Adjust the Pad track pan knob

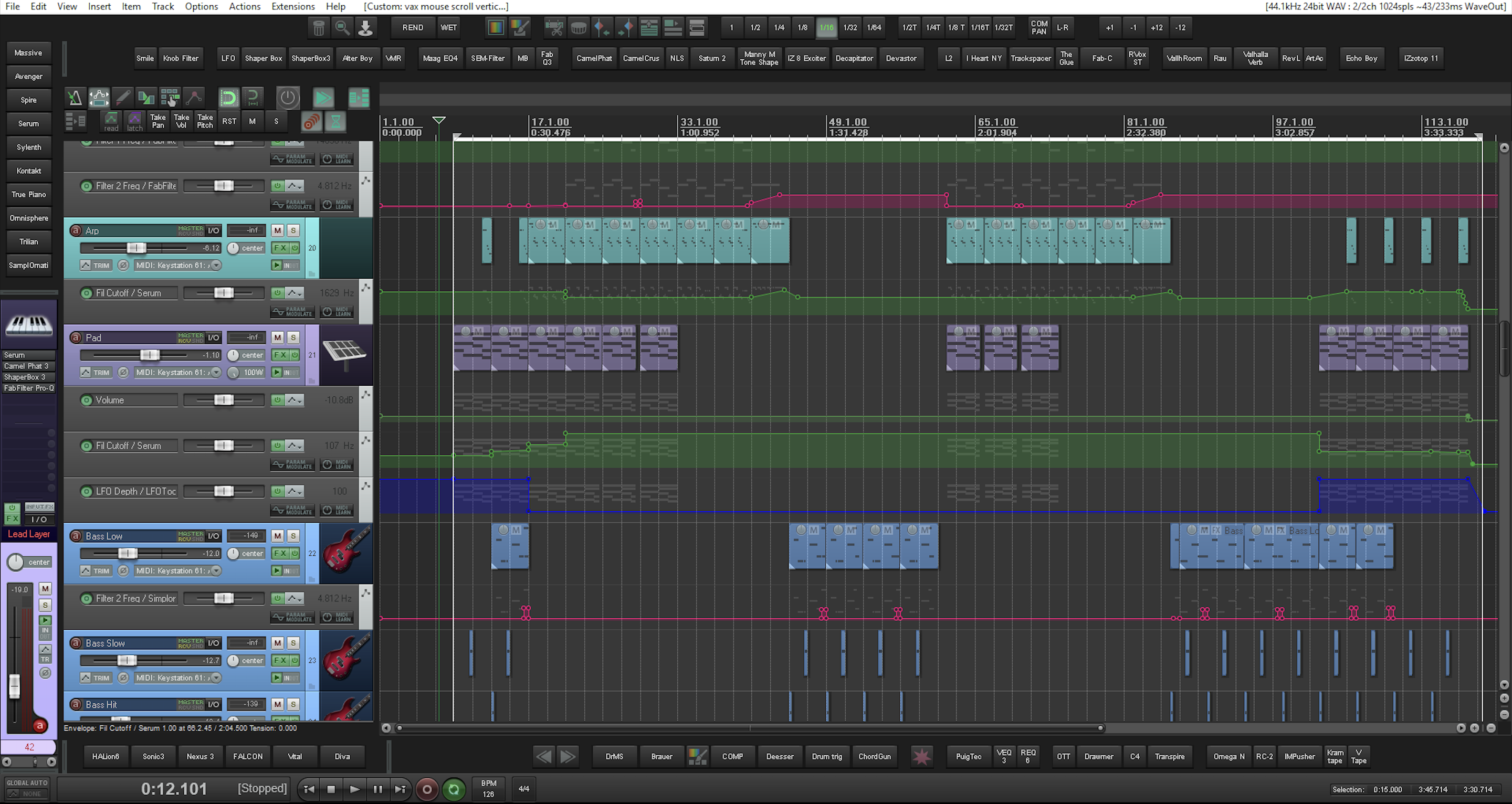tap(233, 355)
